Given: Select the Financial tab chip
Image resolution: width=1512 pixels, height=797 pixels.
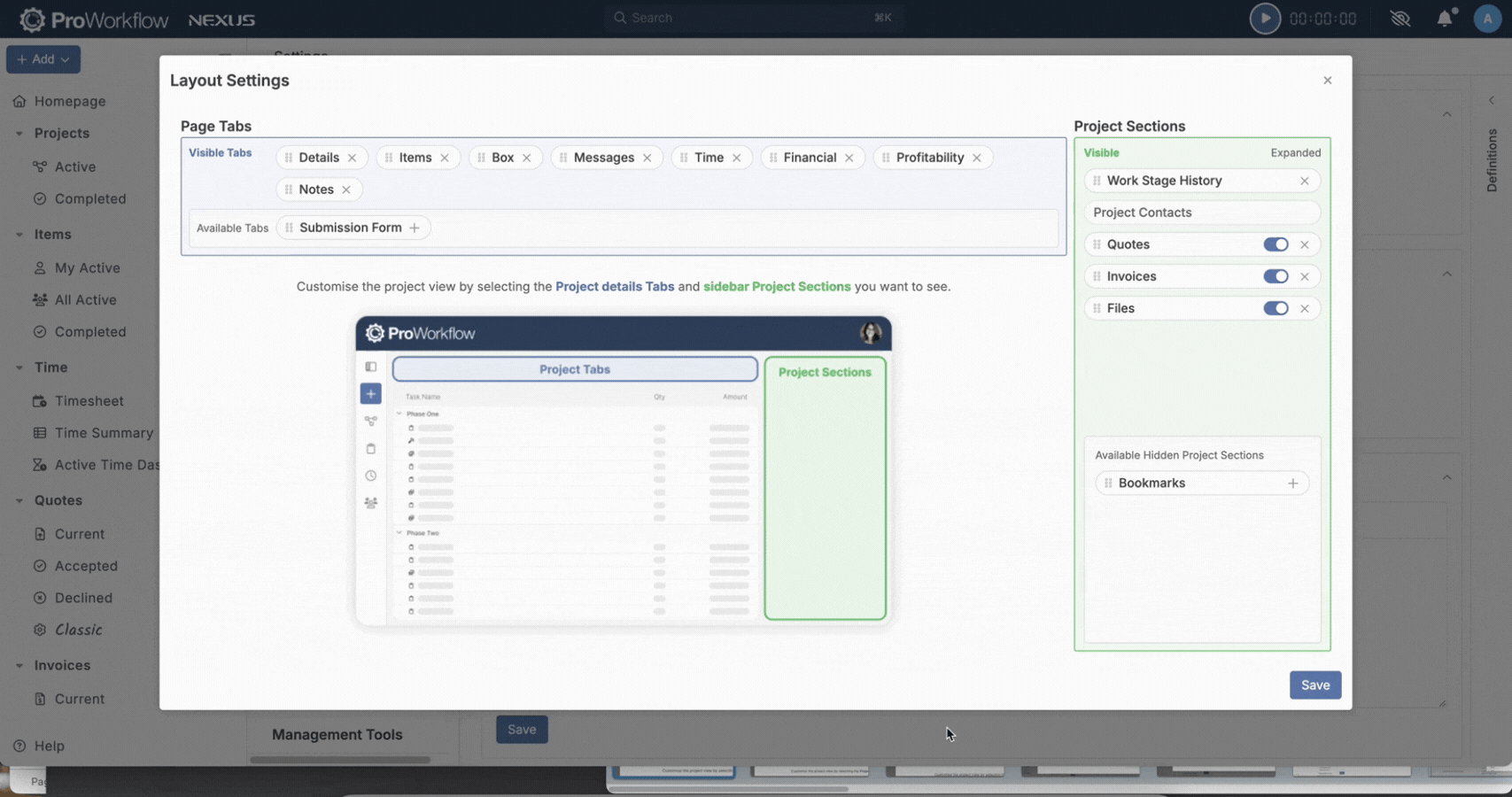Looking at the screenshot, I should click(809, 158).
